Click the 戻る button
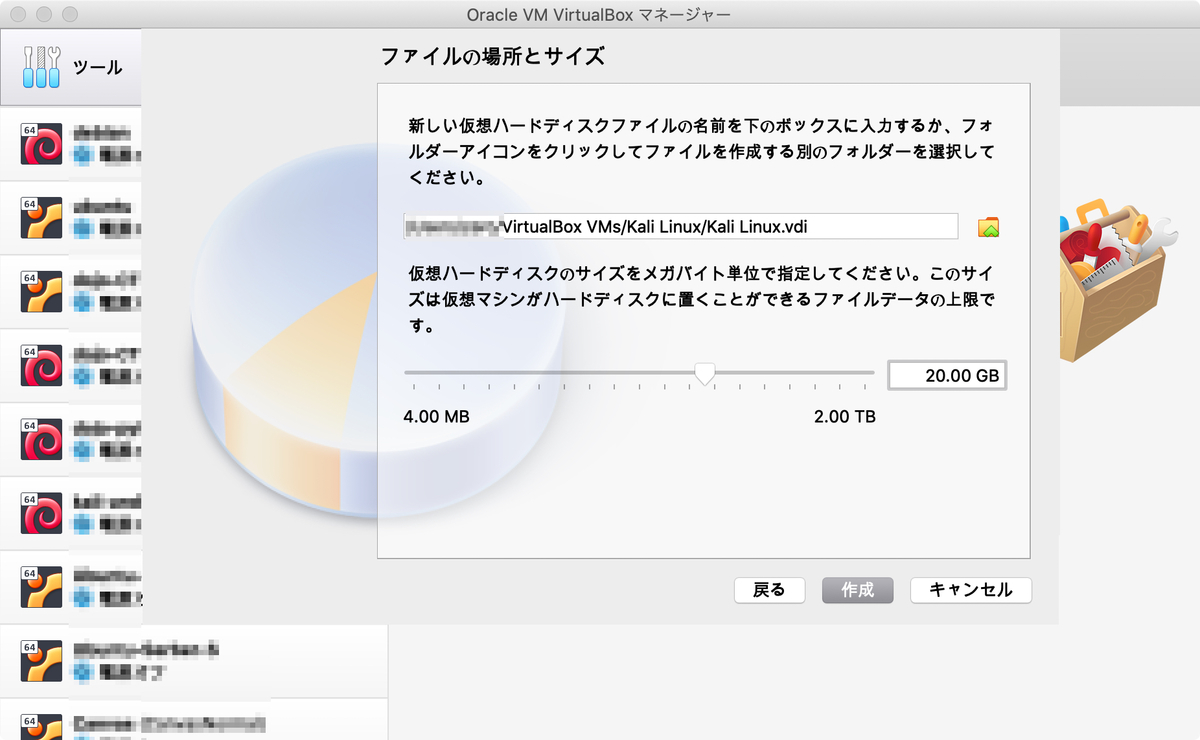1200x740 pixels. click(x=768, y=590)
